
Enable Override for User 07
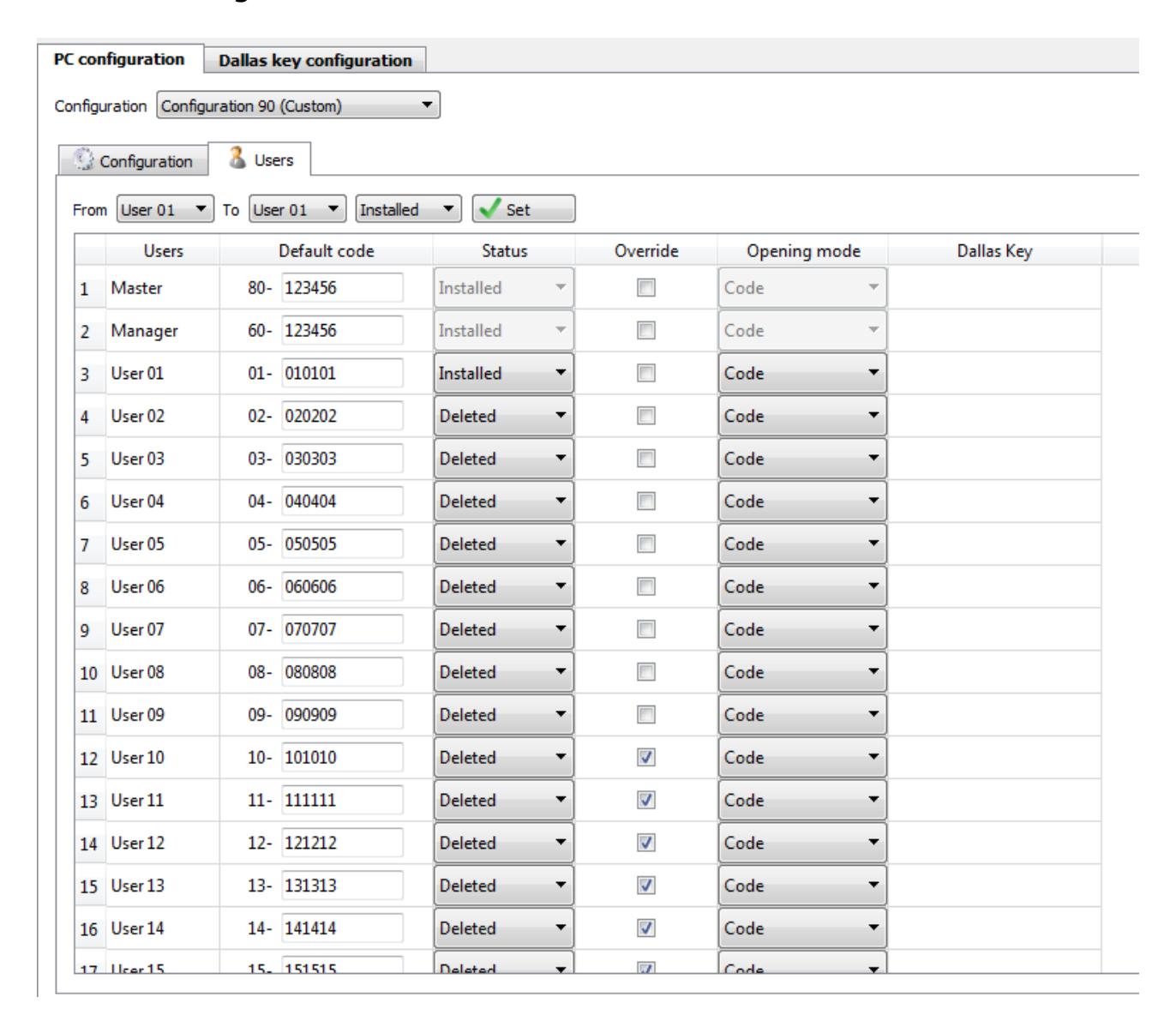645,630
